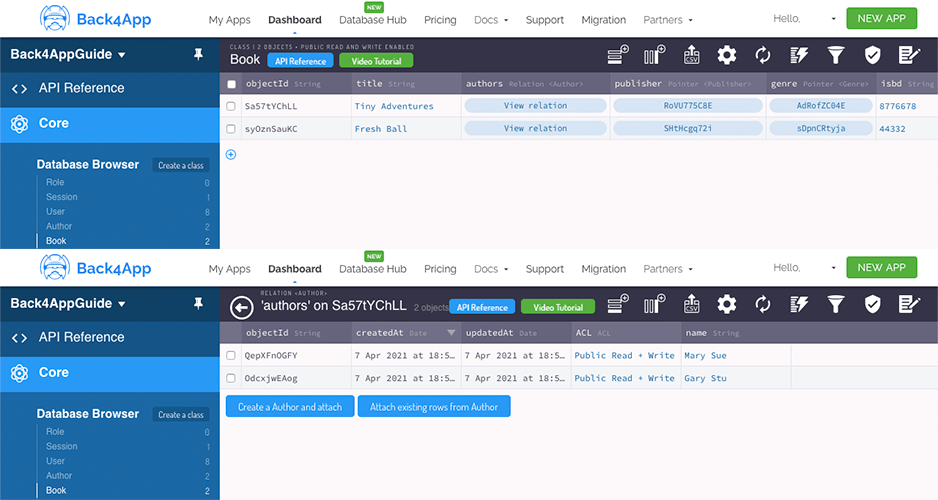Click Attach existing rows from Author
This screenshot has width=938, height=500.
coord(434,407)
